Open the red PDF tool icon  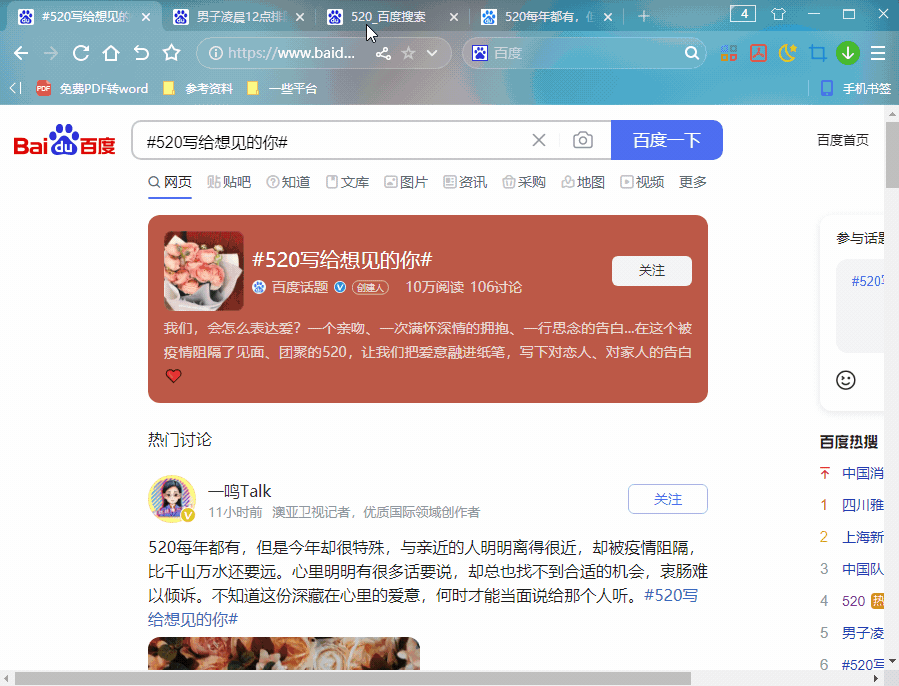(x=759, y=53)
